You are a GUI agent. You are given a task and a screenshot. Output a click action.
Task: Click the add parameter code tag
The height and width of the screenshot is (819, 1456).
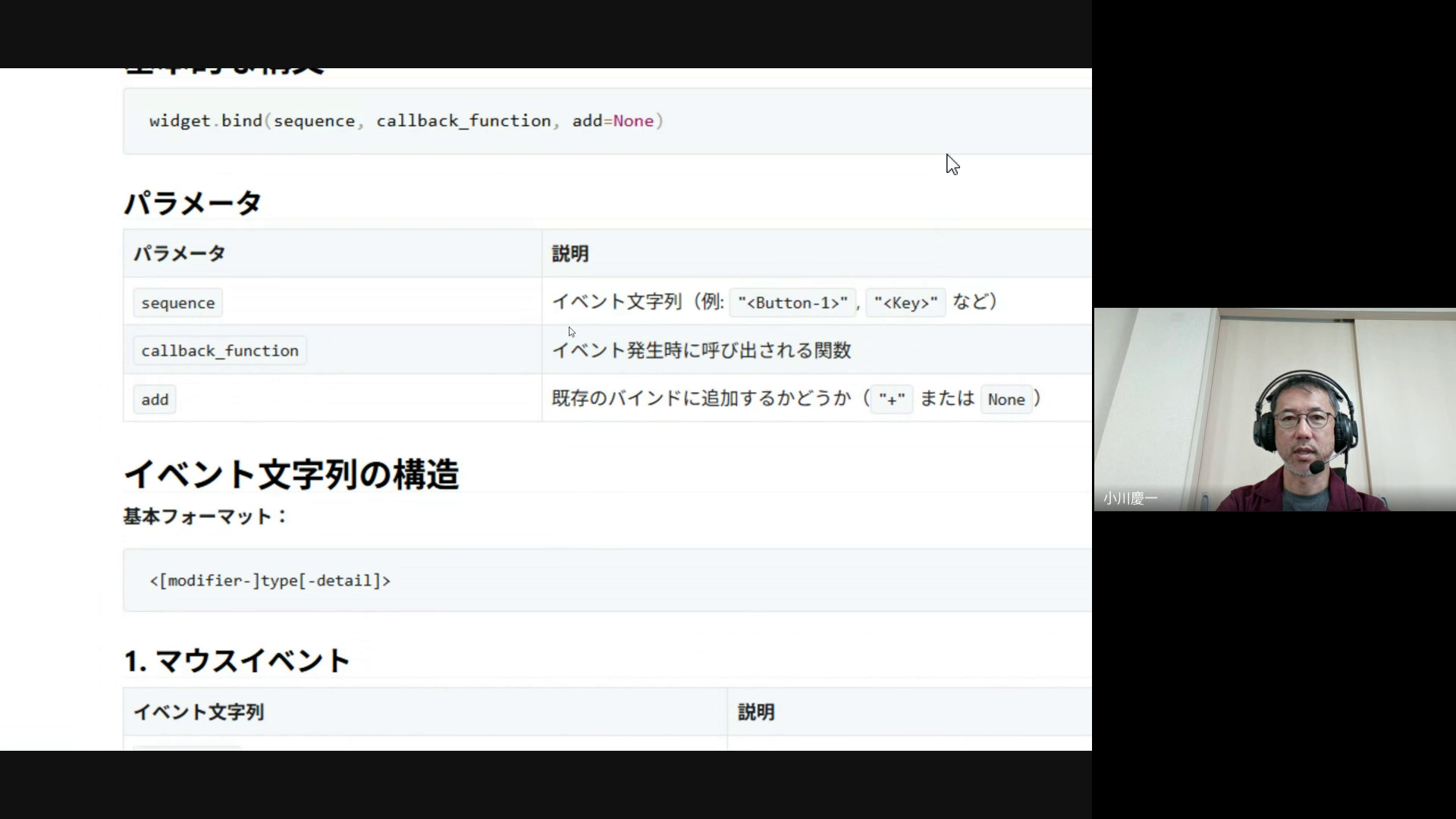pyautogui.click(x=155, y=400)
